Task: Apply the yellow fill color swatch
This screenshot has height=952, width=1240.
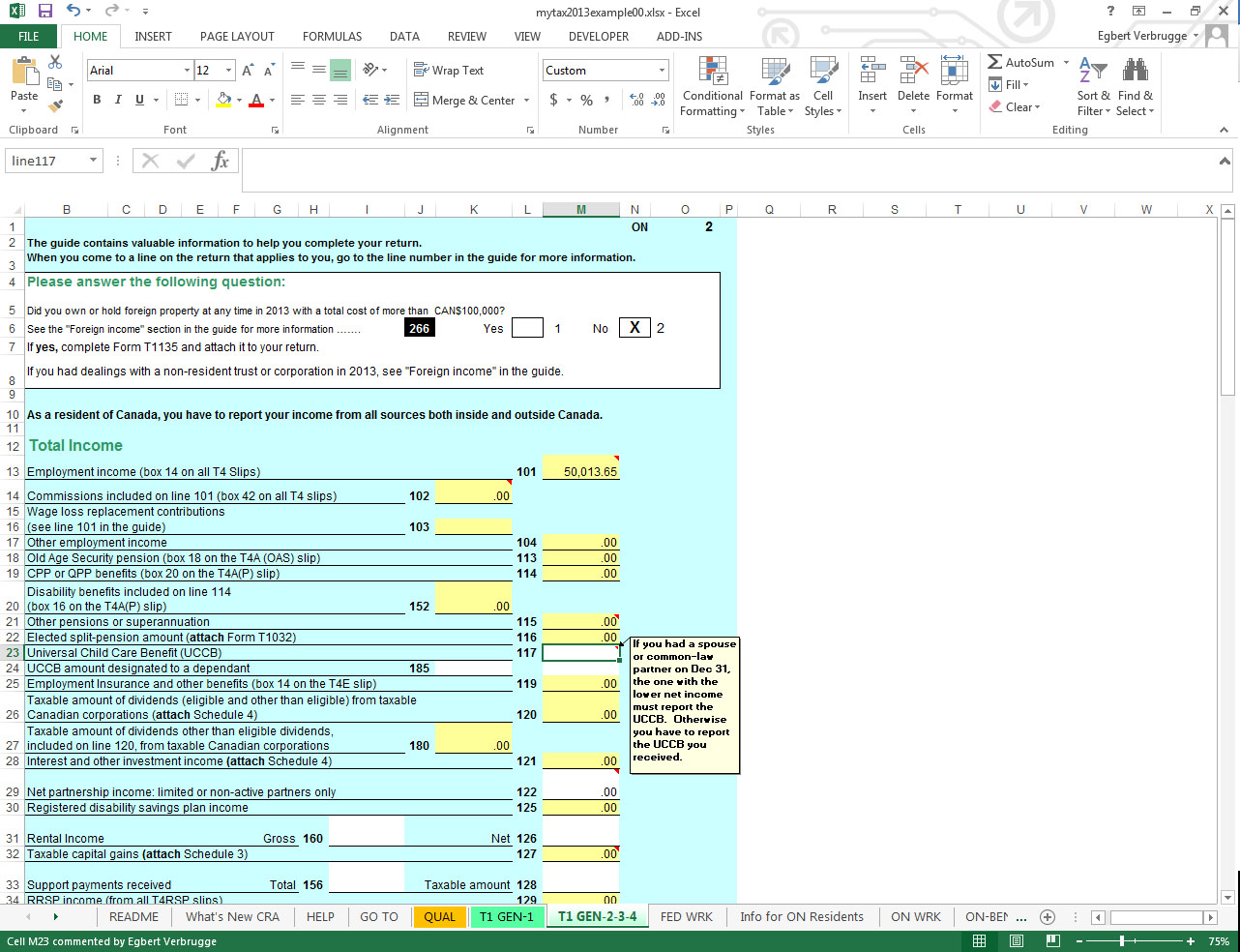Action: 223,100
